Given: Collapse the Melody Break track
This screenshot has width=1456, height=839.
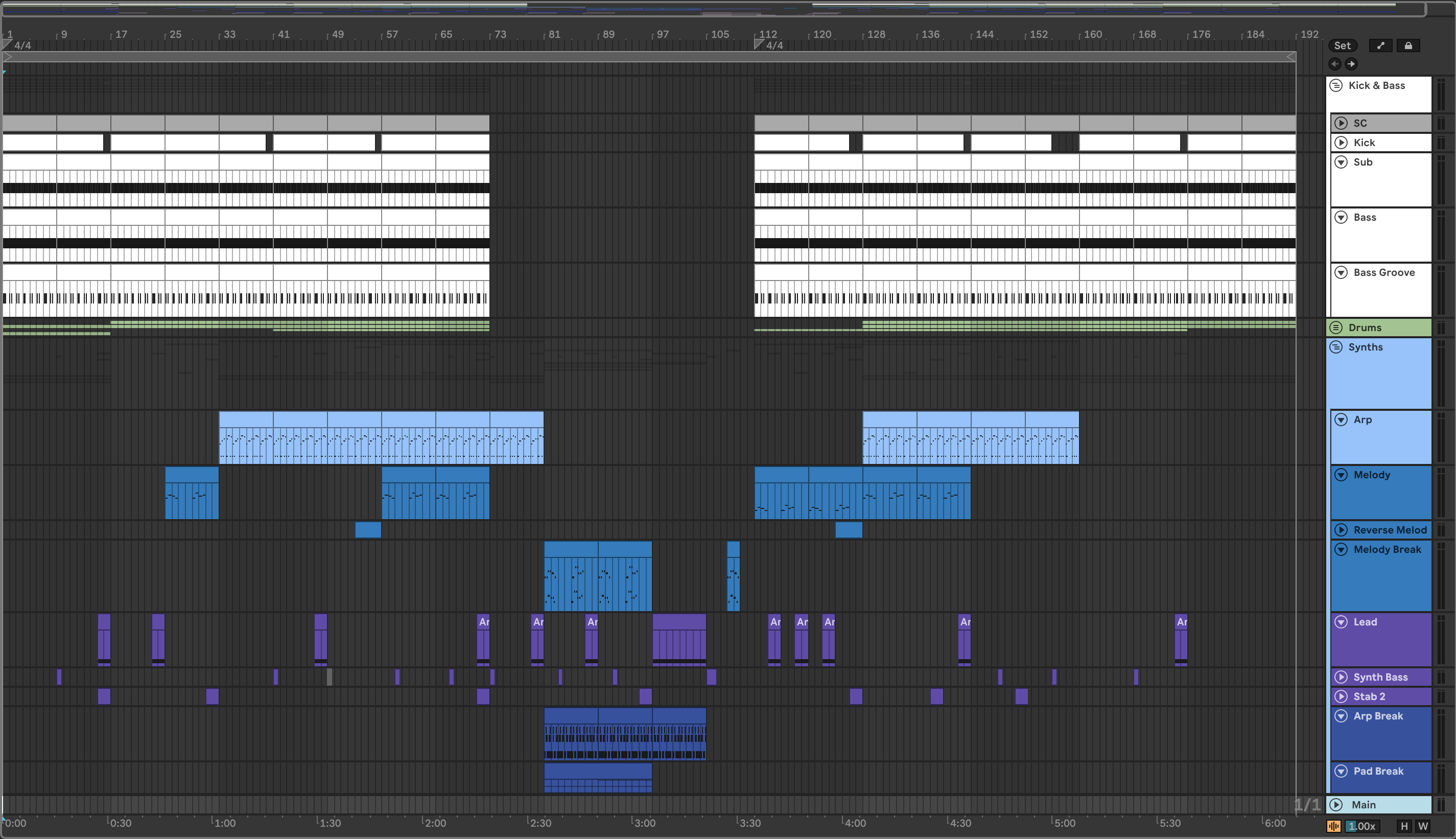Looking at the screenshot, I should 1342,549.
